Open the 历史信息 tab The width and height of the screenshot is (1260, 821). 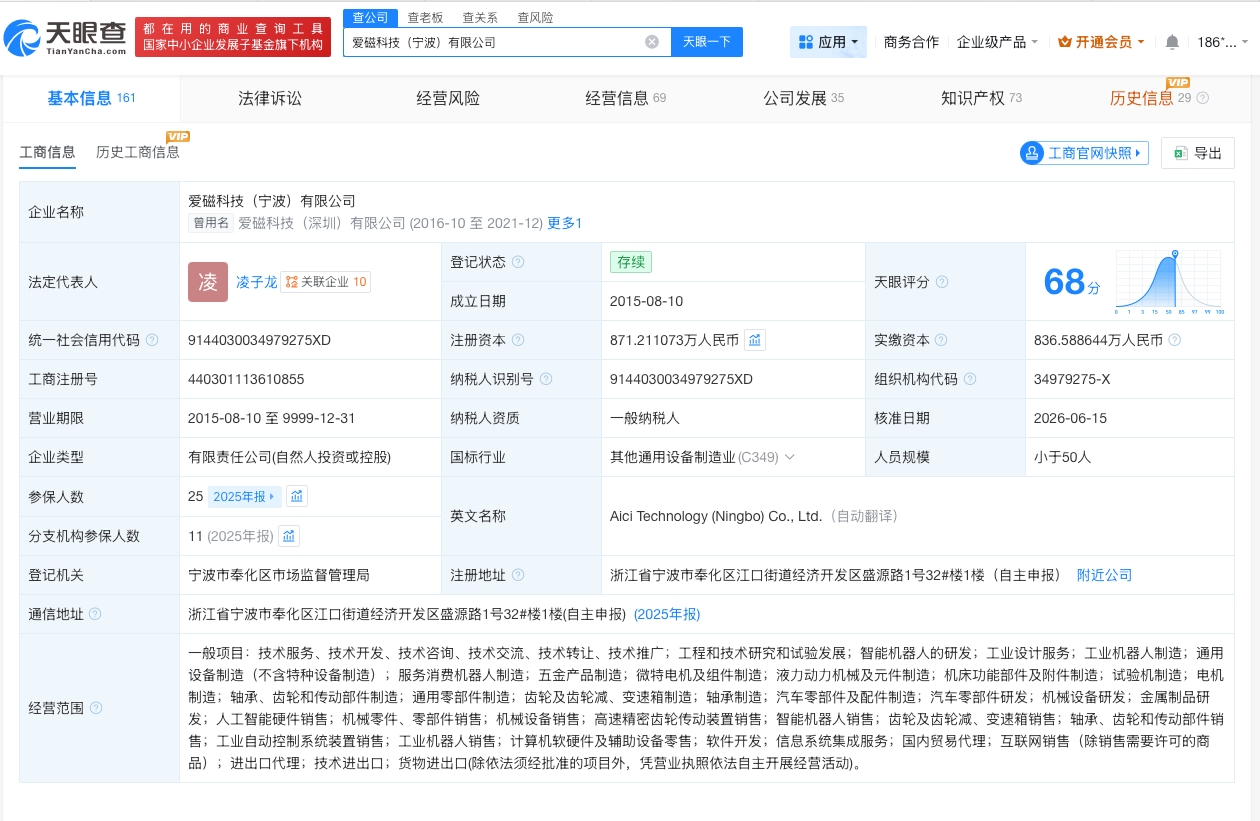1150,98
